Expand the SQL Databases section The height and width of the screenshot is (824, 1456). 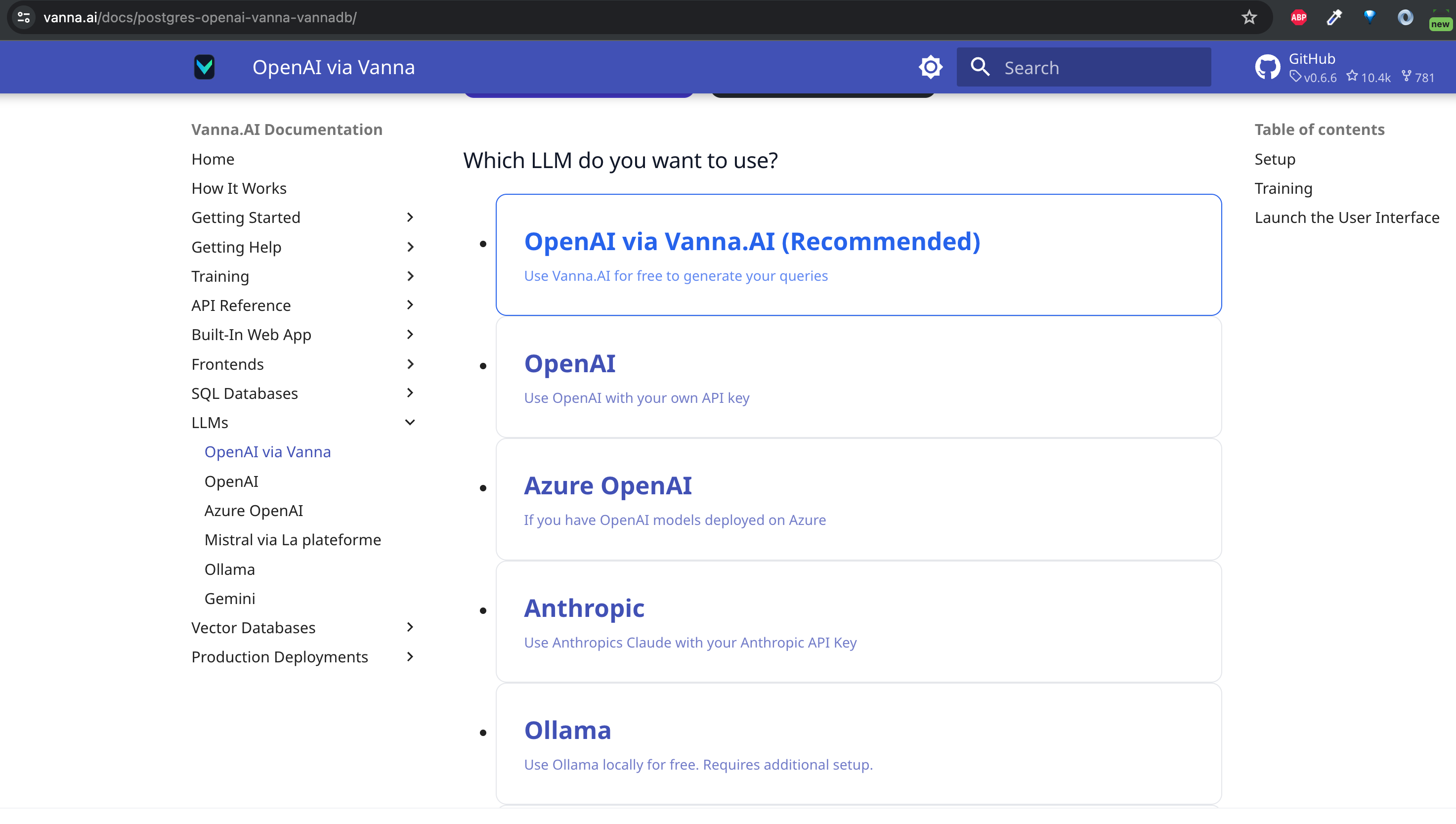410,393
